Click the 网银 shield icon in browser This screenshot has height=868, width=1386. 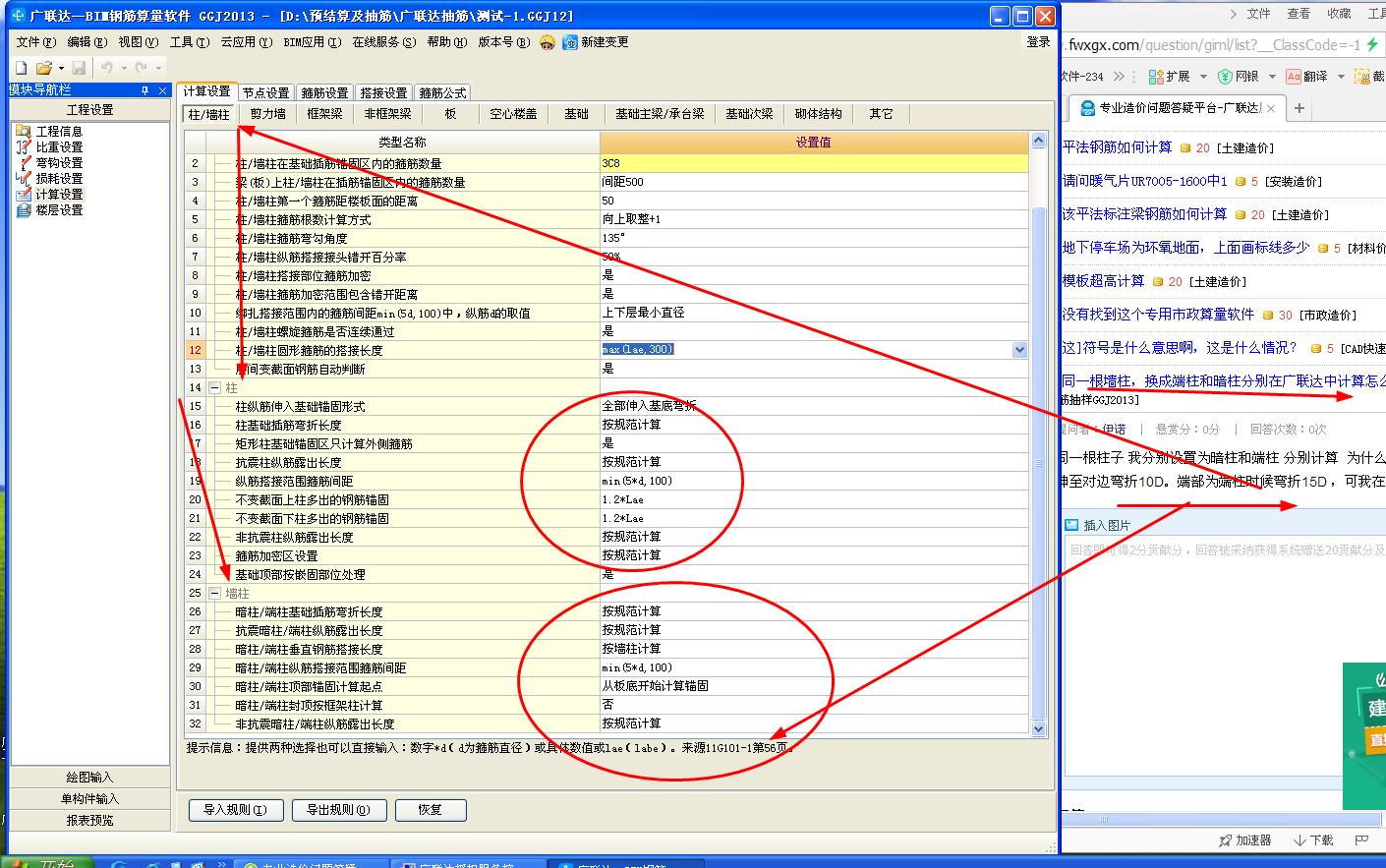coord(1225,76)
